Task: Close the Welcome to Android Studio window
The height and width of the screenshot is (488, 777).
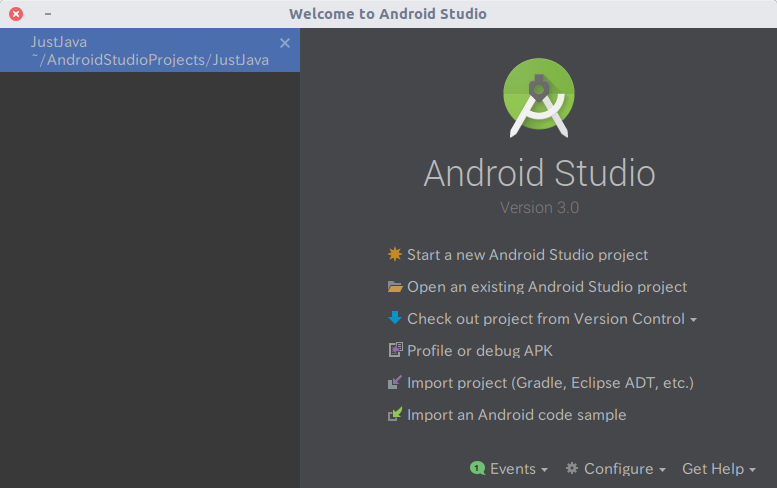Action: click(16, 14)
